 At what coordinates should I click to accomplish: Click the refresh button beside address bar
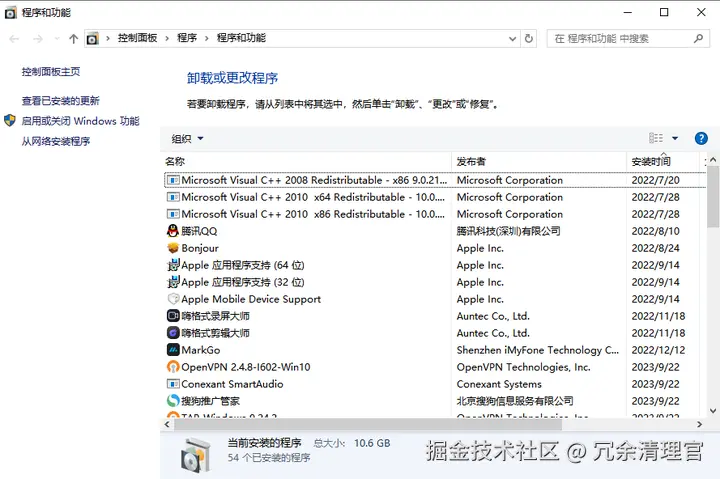click(529, 39)
